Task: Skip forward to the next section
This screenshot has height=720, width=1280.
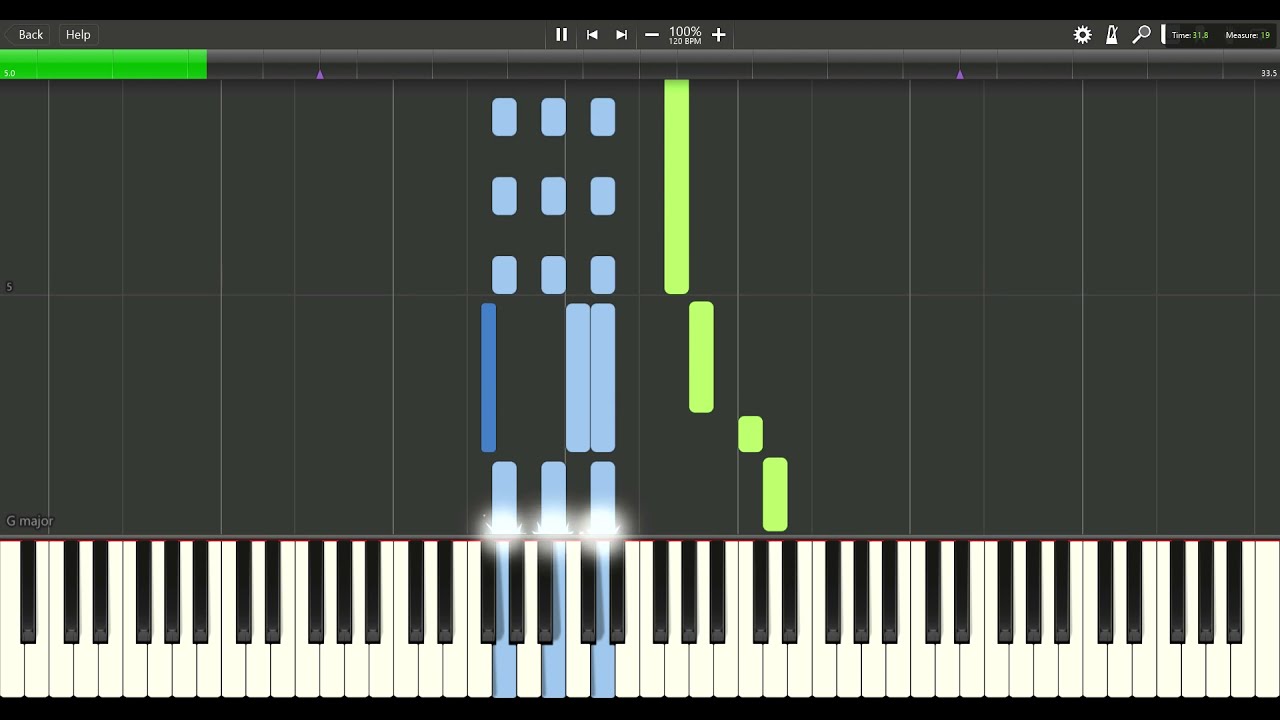Action: tap(621, 35)
